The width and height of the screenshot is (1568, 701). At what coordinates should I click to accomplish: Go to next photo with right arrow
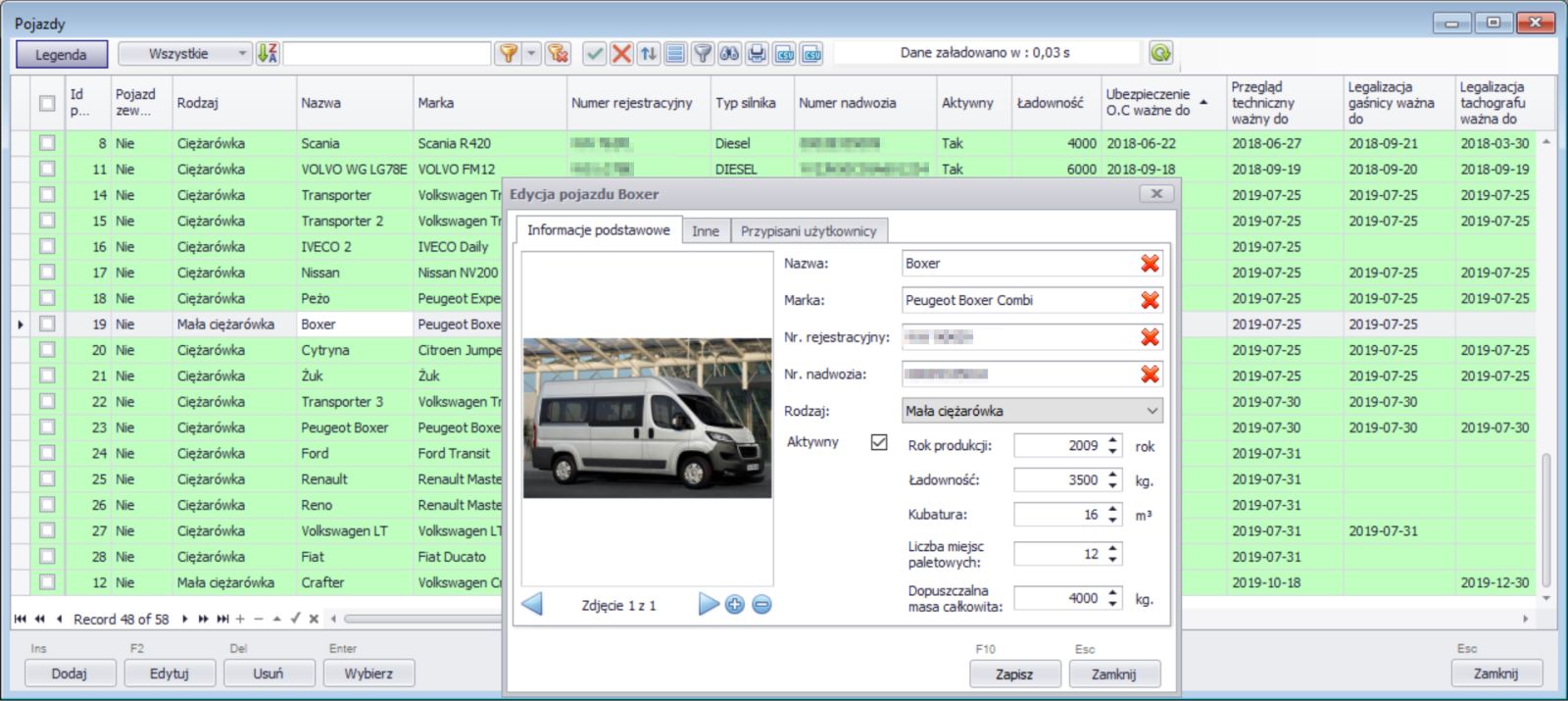[708, 604]
